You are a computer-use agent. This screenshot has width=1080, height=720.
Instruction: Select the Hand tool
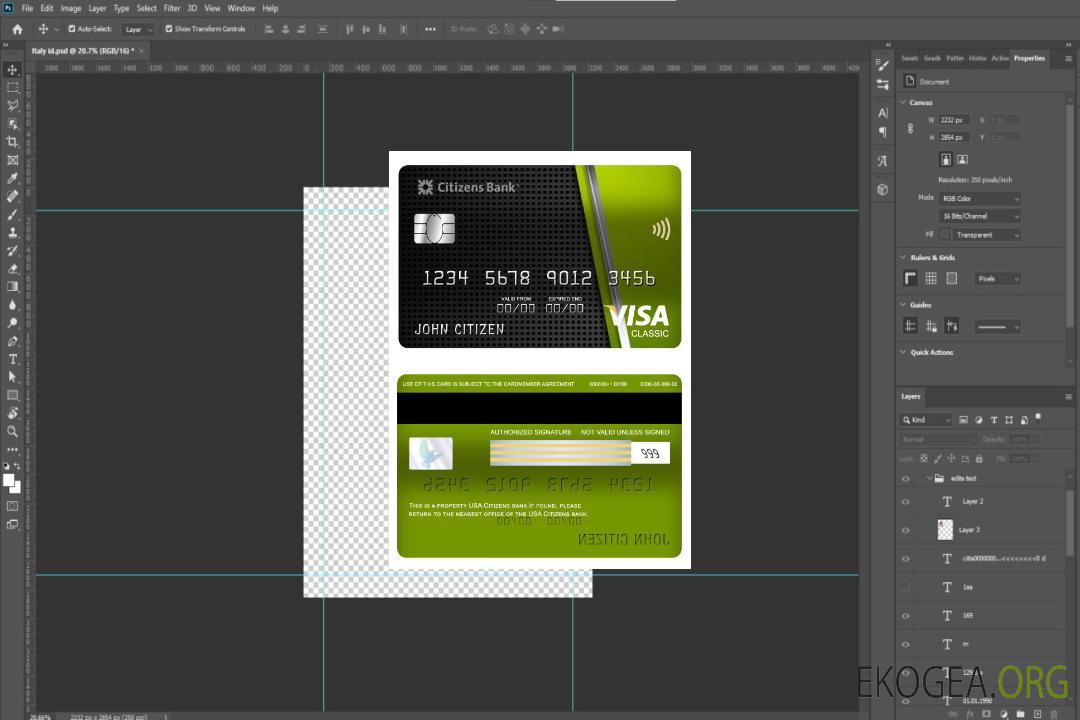pos(12,413)
